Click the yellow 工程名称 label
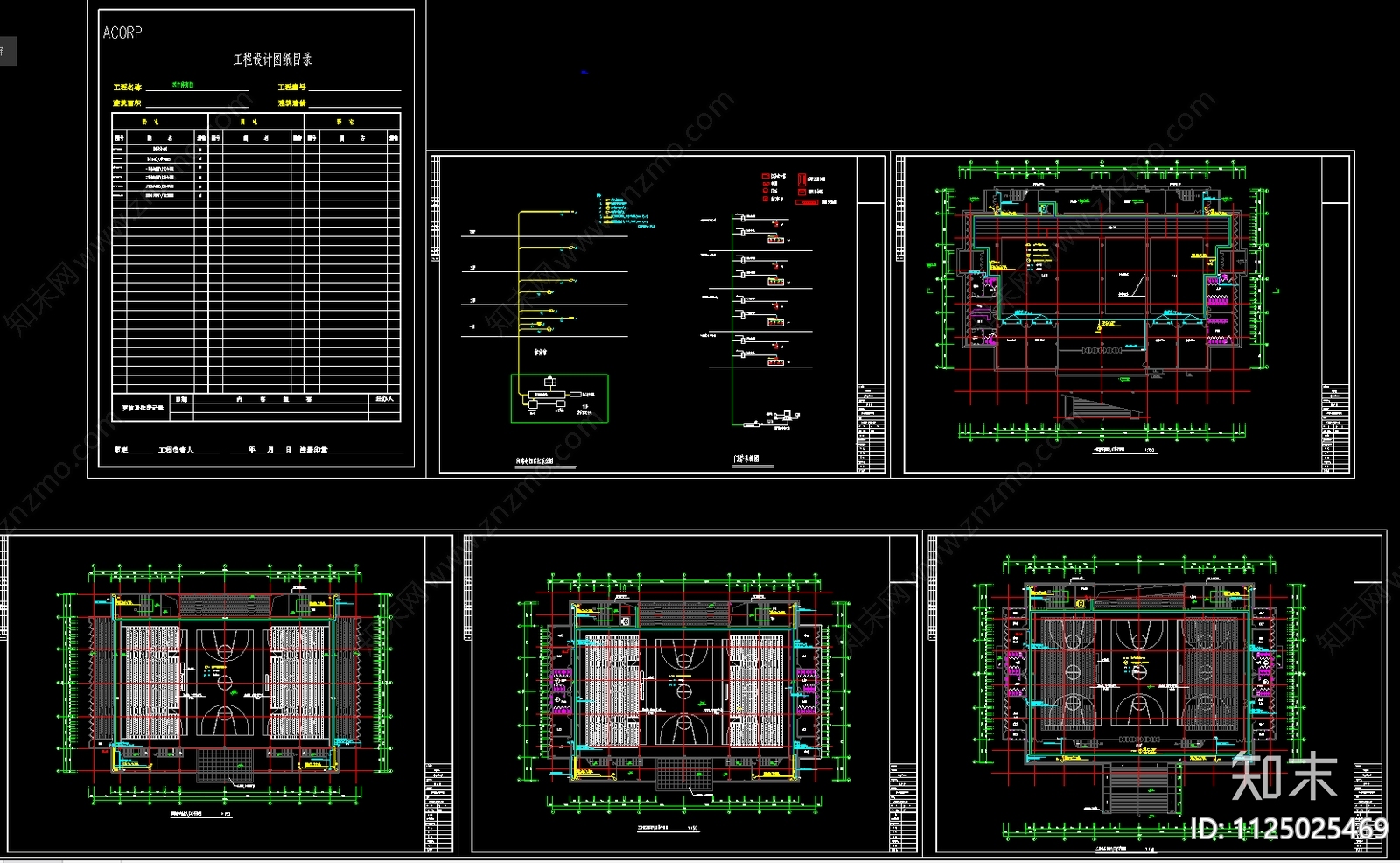The height and width of the screenshot is (863, 1400). pos(127,88)
